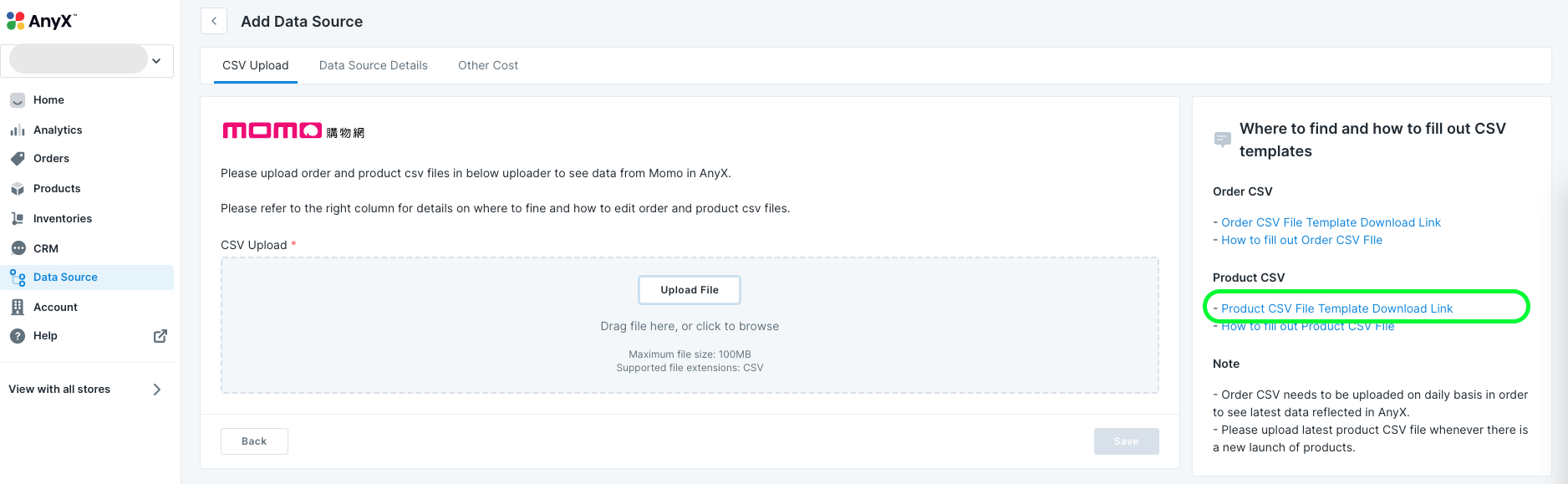Screen dimensions: 1568x484
Task: Select the CSV Upload tab
Action: point(256,65)
